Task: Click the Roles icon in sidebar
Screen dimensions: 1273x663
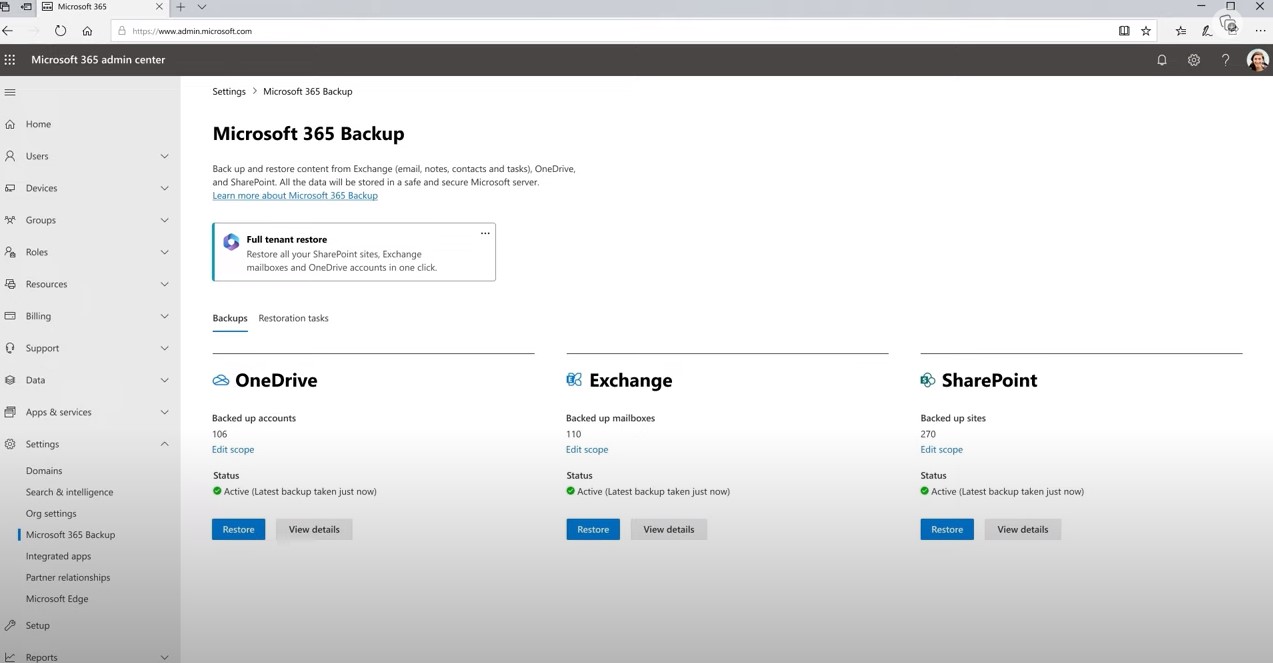Action: (x=10, y=252)
